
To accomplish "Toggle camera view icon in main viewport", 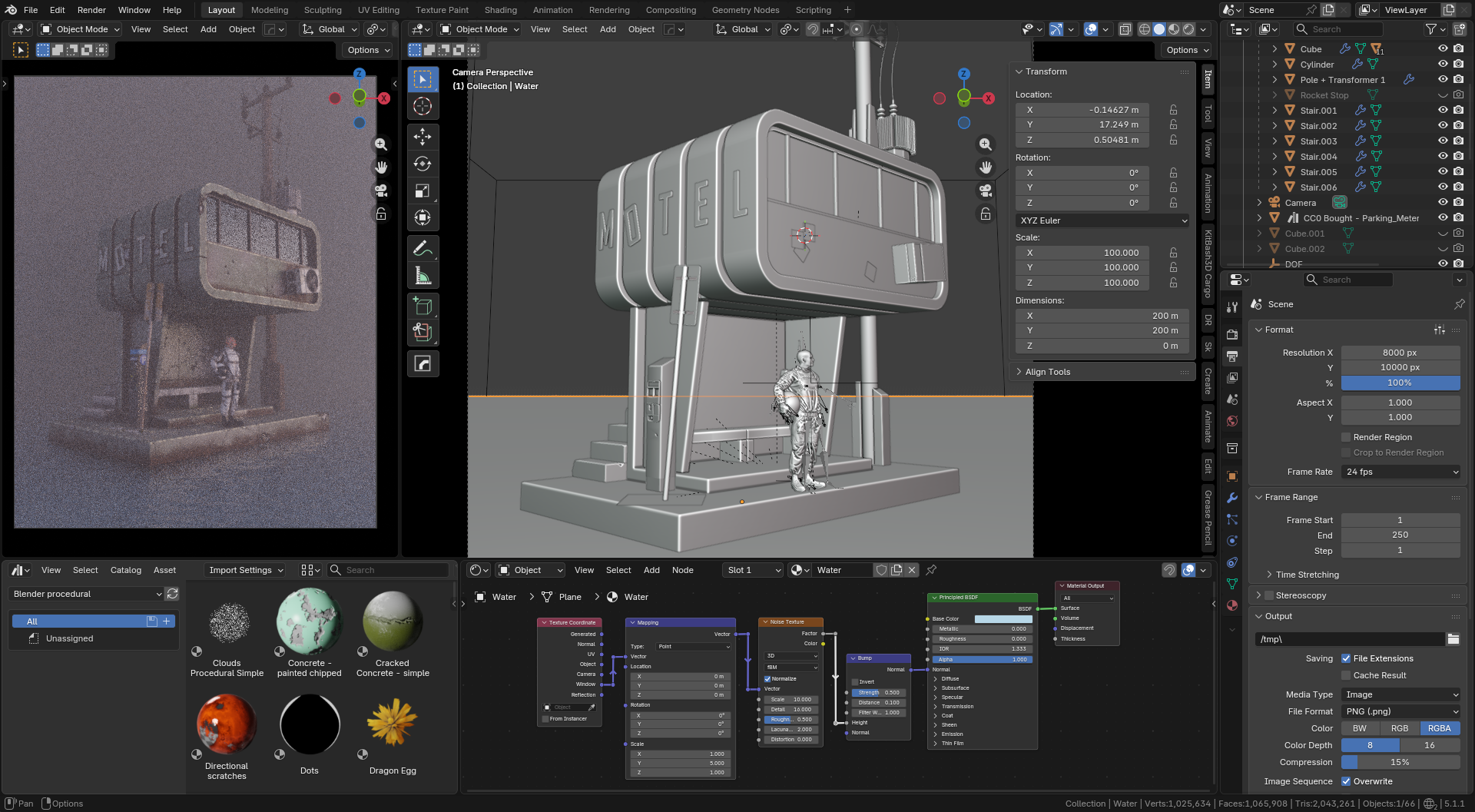I will tap(986, 191).
